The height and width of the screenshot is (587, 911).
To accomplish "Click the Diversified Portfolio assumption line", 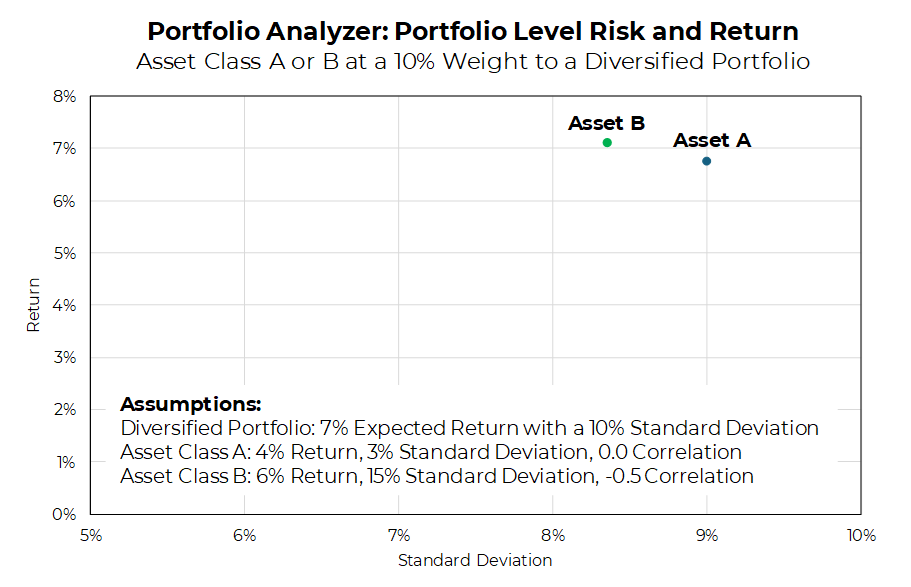I will [x=469, y=429].
